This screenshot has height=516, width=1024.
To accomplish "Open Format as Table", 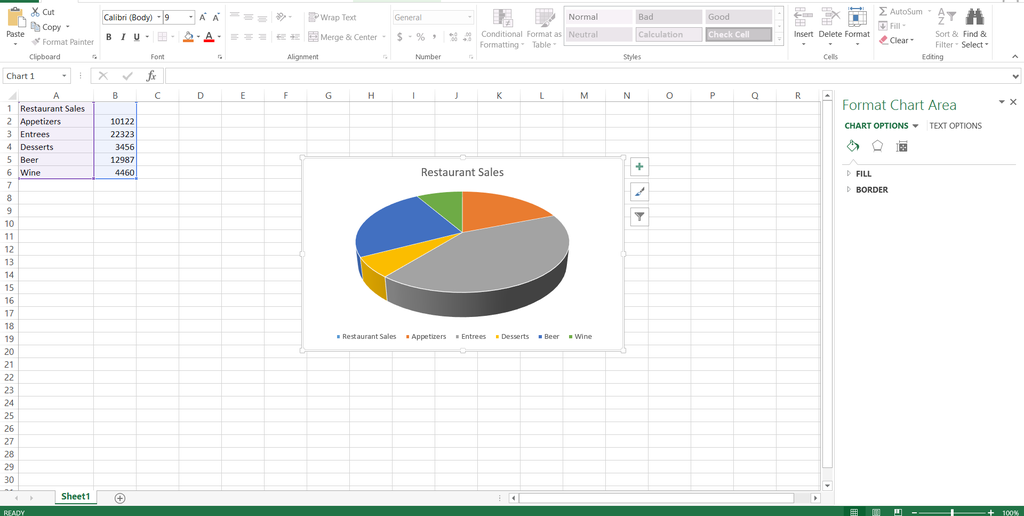I will point(544,29).
